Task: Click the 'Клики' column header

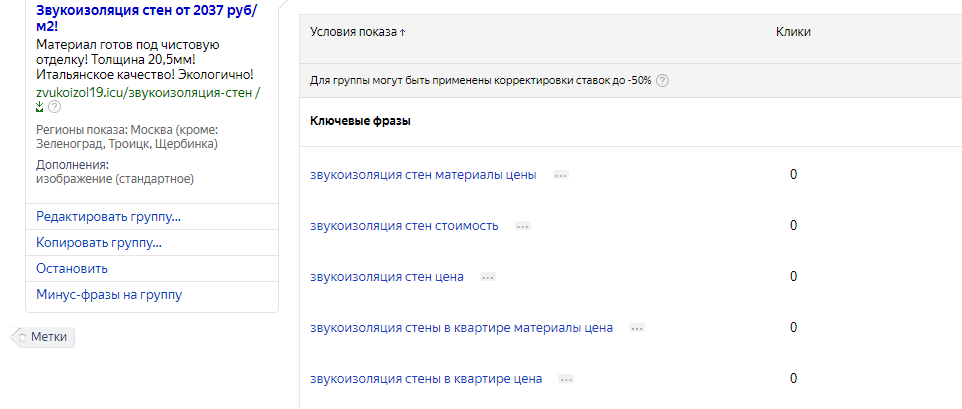Action: point(793,32)
